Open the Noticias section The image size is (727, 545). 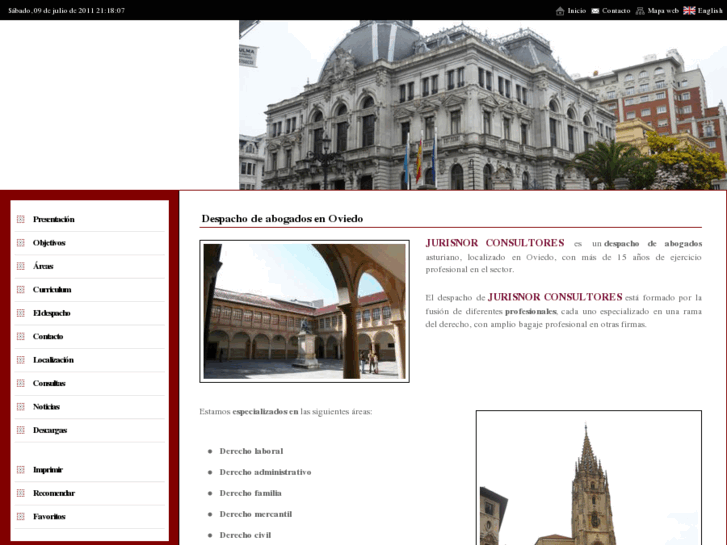pyautogui.click(x=46, y=407)
